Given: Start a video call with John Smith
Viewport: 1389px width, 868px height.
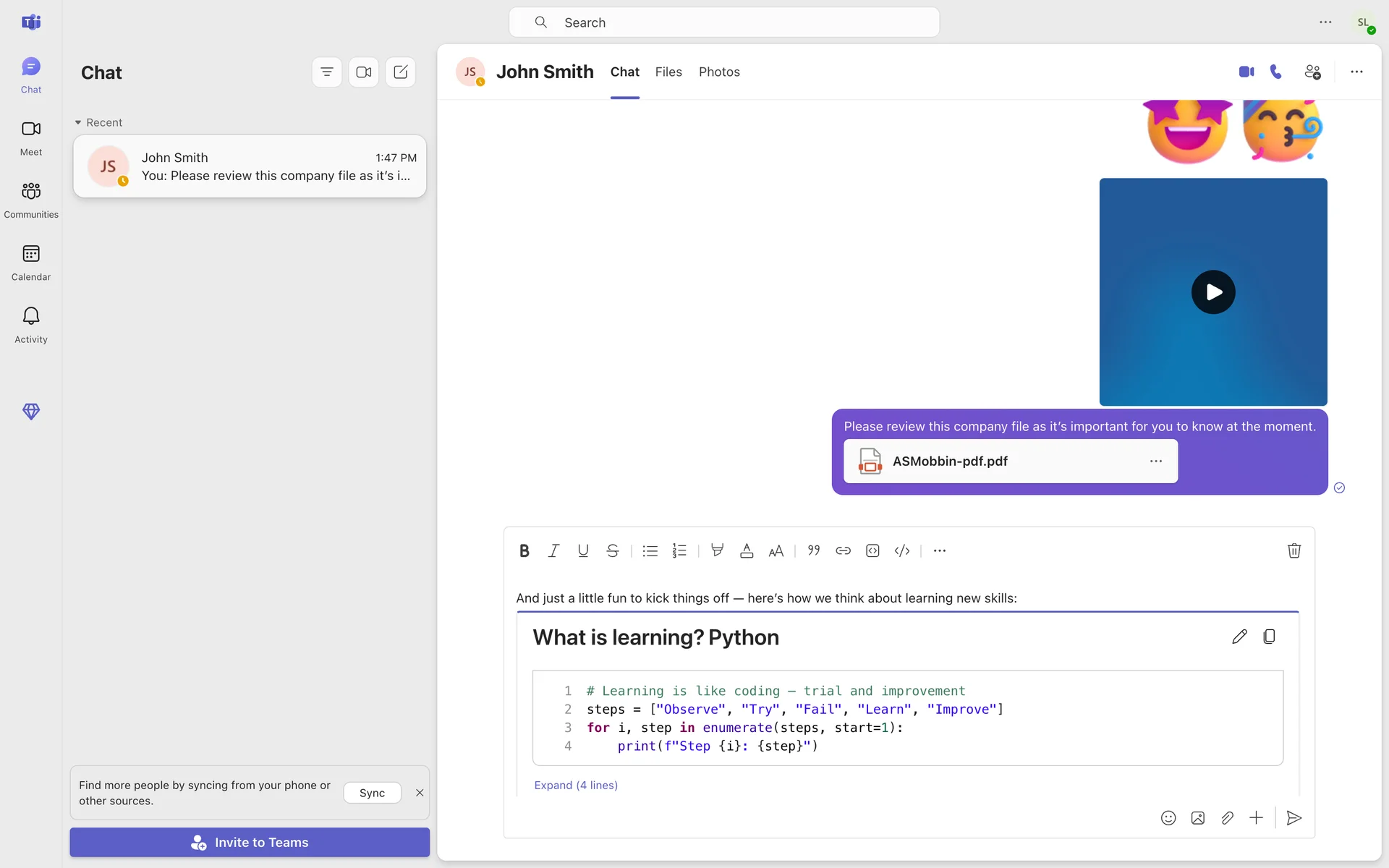Looking at the screenshot, I should (1246, 72).
